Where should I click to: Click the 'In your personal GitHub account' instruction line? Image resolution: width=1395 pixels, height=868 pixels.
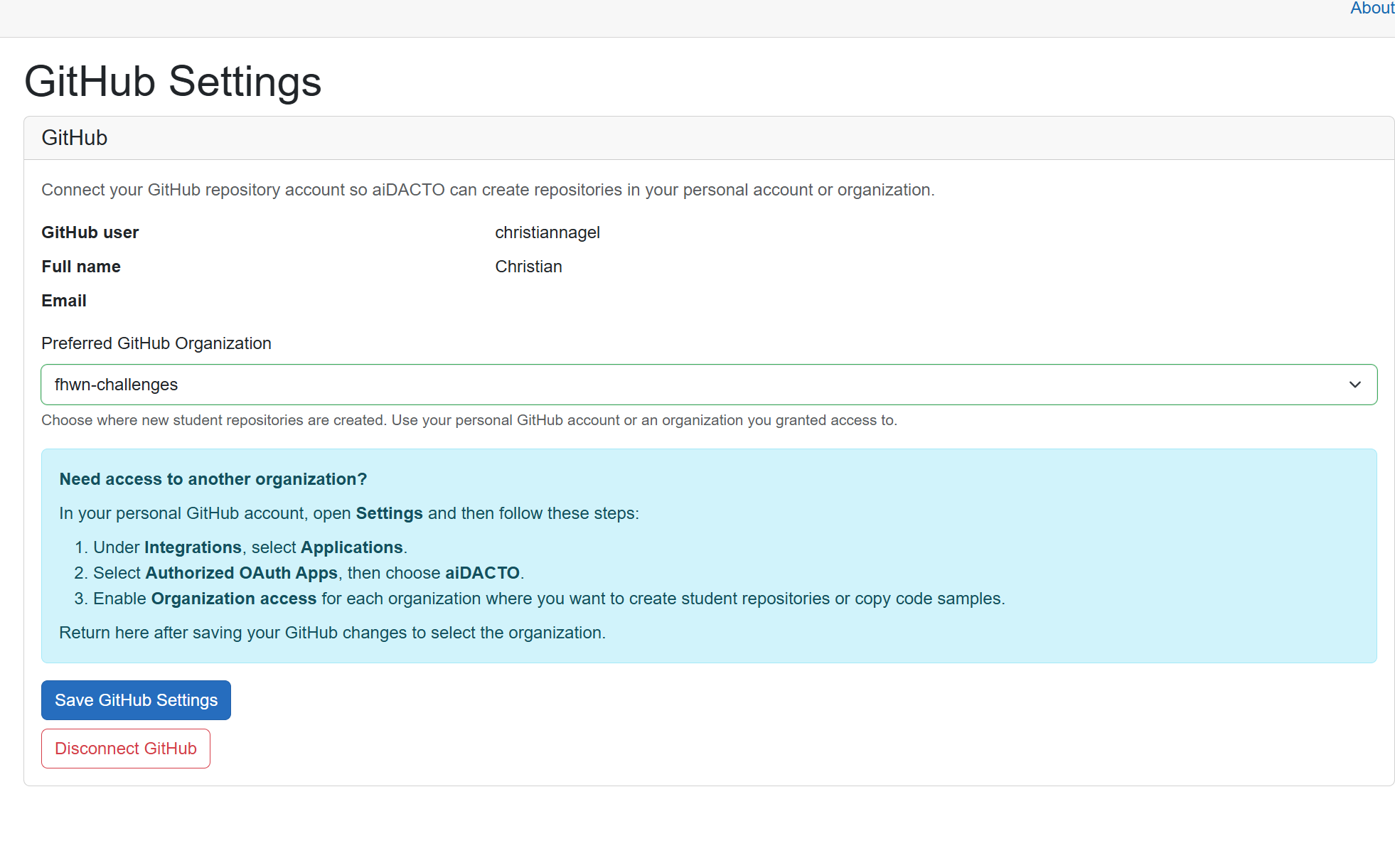(x=349, y=513)
